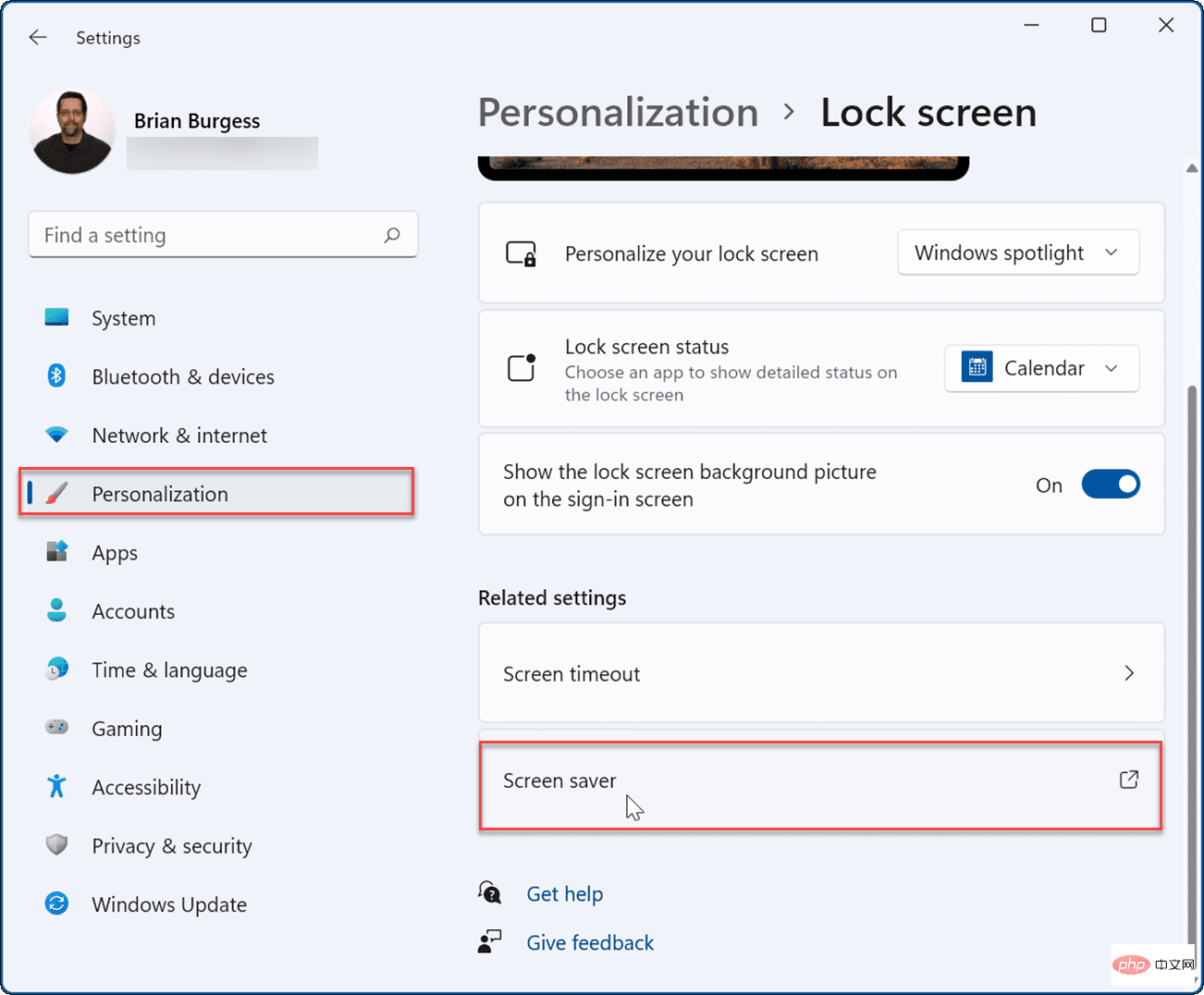Screen dimensions: 1204x995
Task: Open Screen timeout settings
Action: point(821,673)
